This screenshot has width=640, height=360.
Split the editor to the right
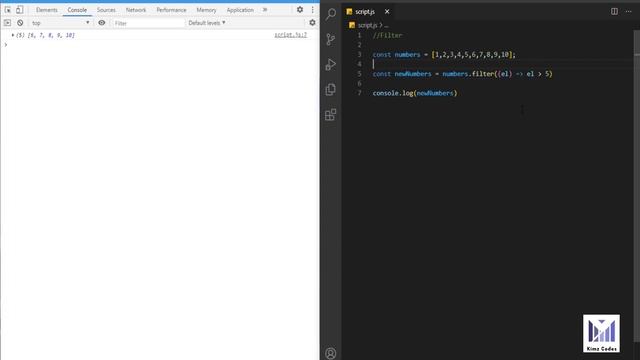614,11
